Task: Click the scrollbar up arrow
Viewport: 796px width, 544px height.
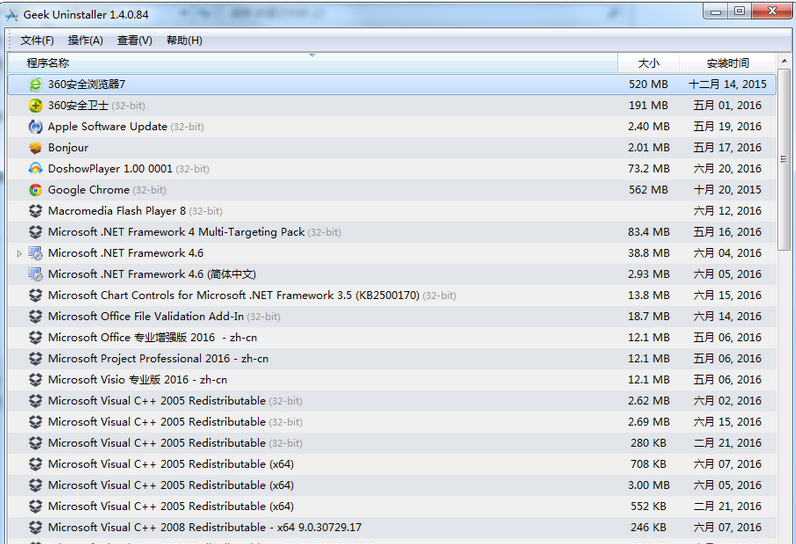Action: [784, 61]
